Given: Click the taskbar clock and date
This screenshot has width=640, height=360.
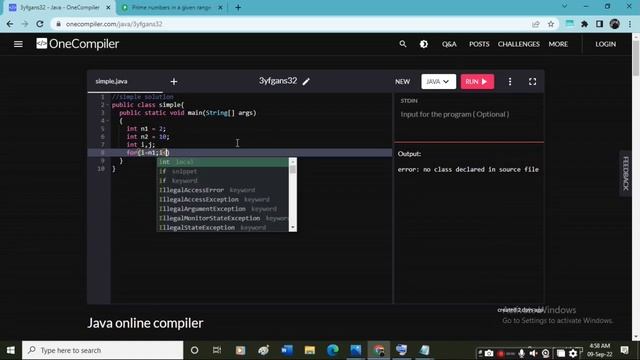Looking at the screenshot, I should (x=600, y=350).
